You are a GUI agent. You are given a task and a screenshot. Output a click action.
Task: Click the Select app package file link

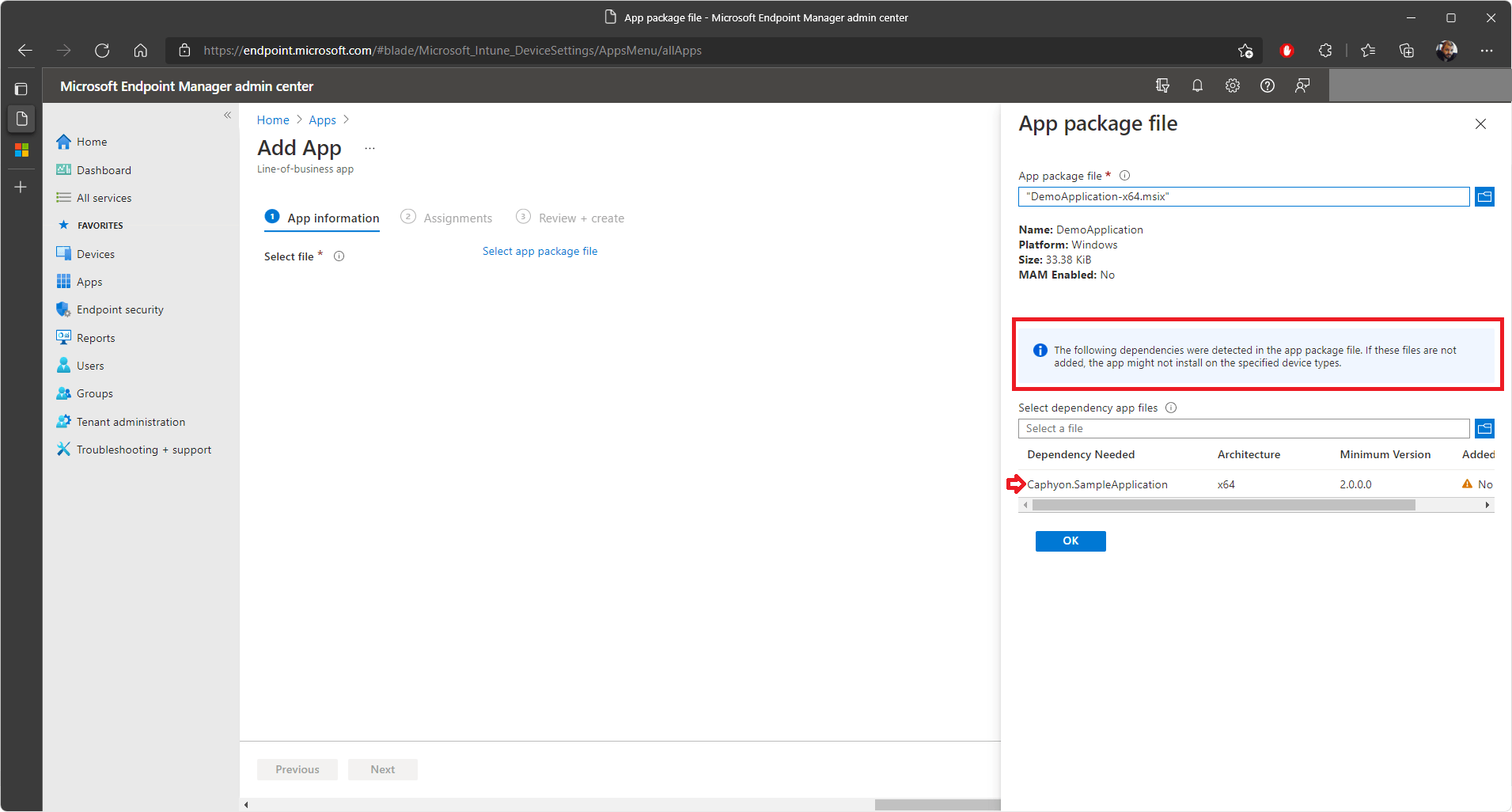coord(540,251)
